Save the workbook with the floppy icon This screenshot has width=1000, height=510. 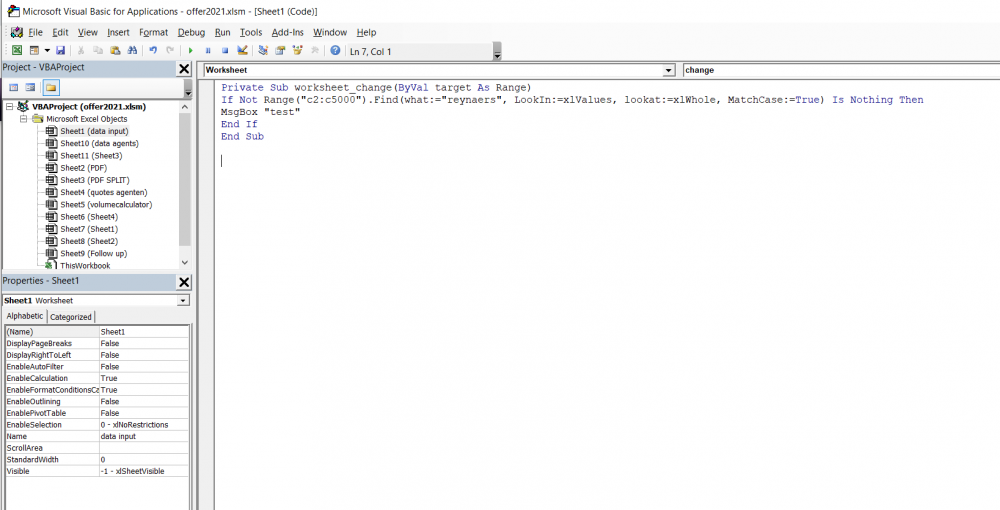pos(61,51)
